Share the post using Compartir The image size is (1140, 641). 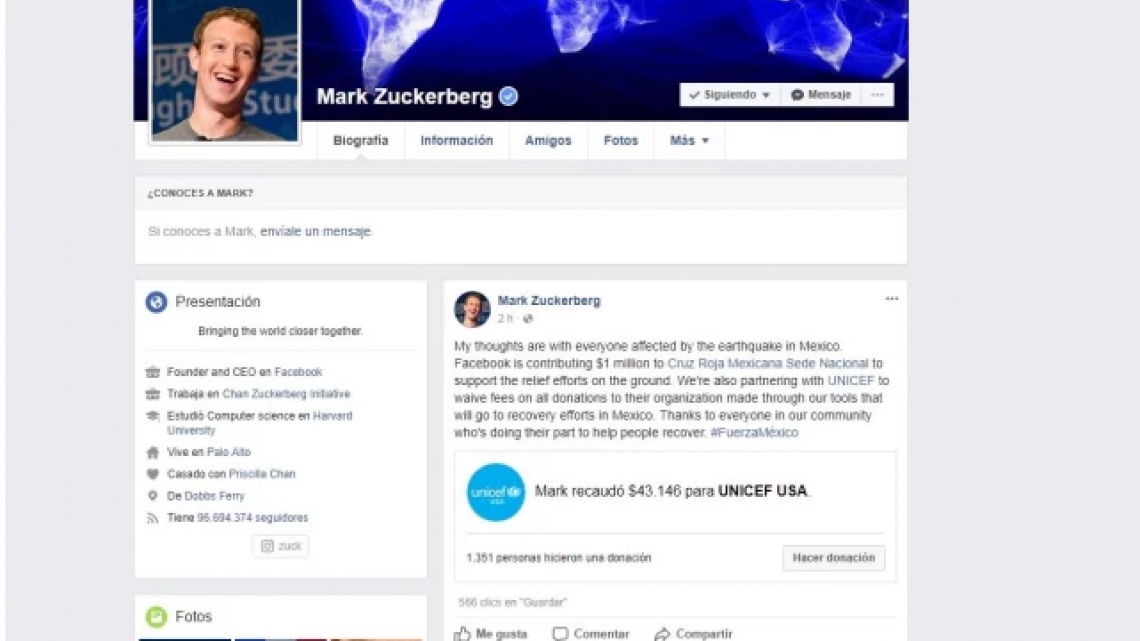[694, 634]
